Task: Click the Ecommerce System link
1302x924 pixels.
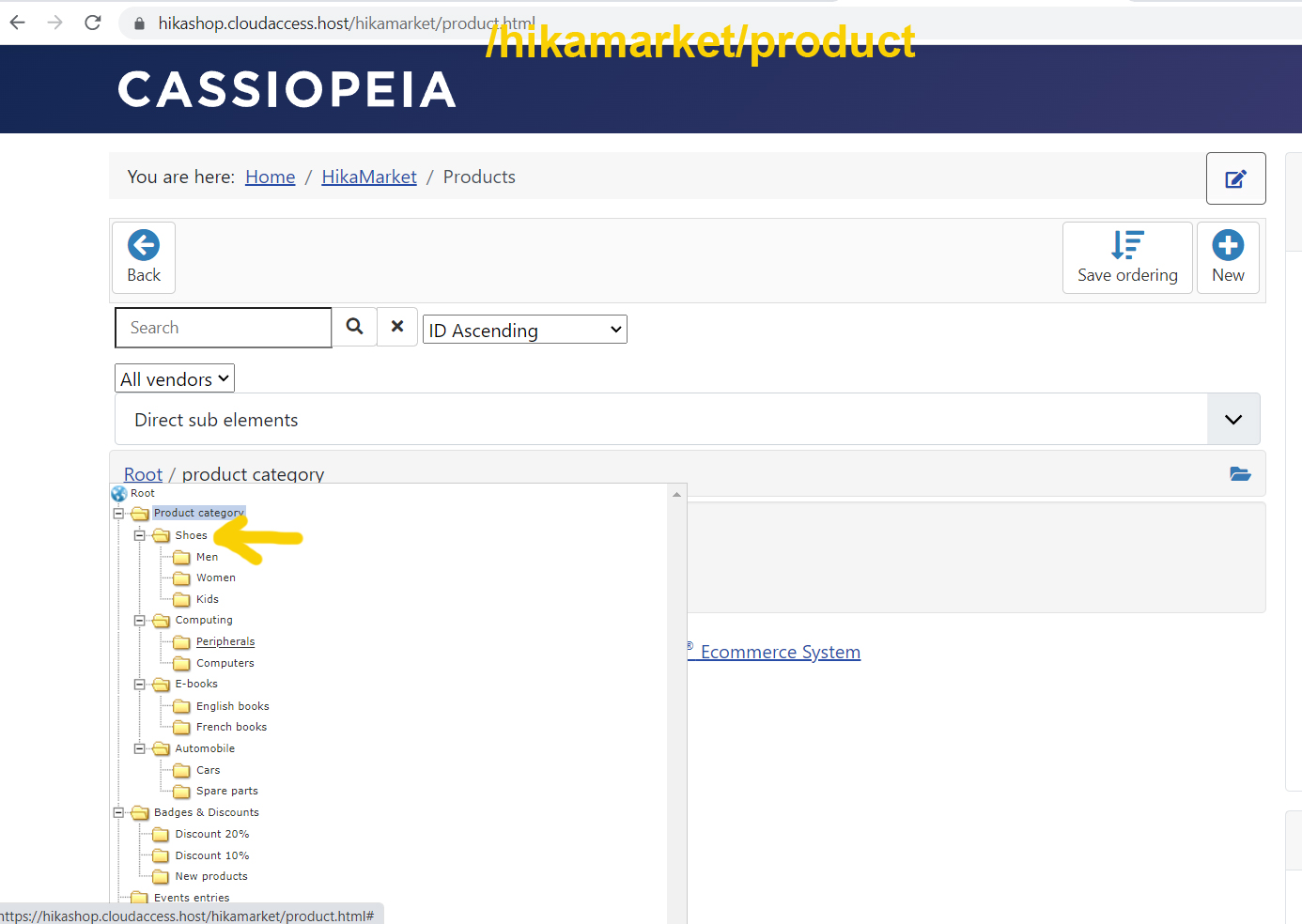Action: coord(780,652)
